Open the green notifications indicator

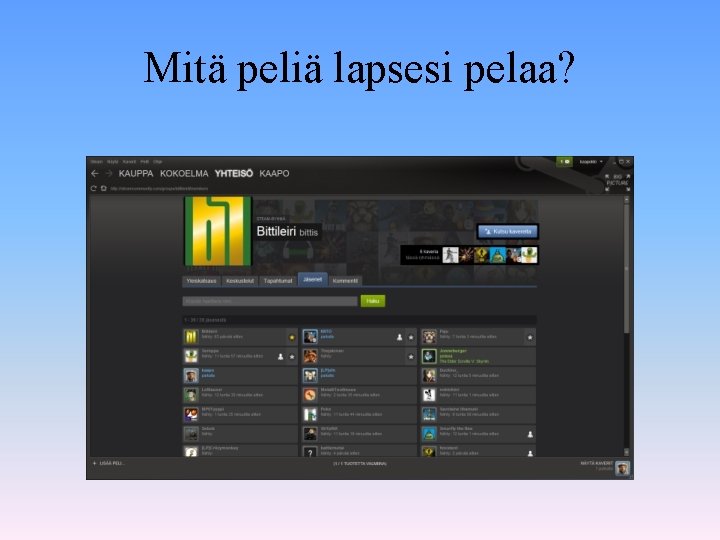click(x=564, y=162)
